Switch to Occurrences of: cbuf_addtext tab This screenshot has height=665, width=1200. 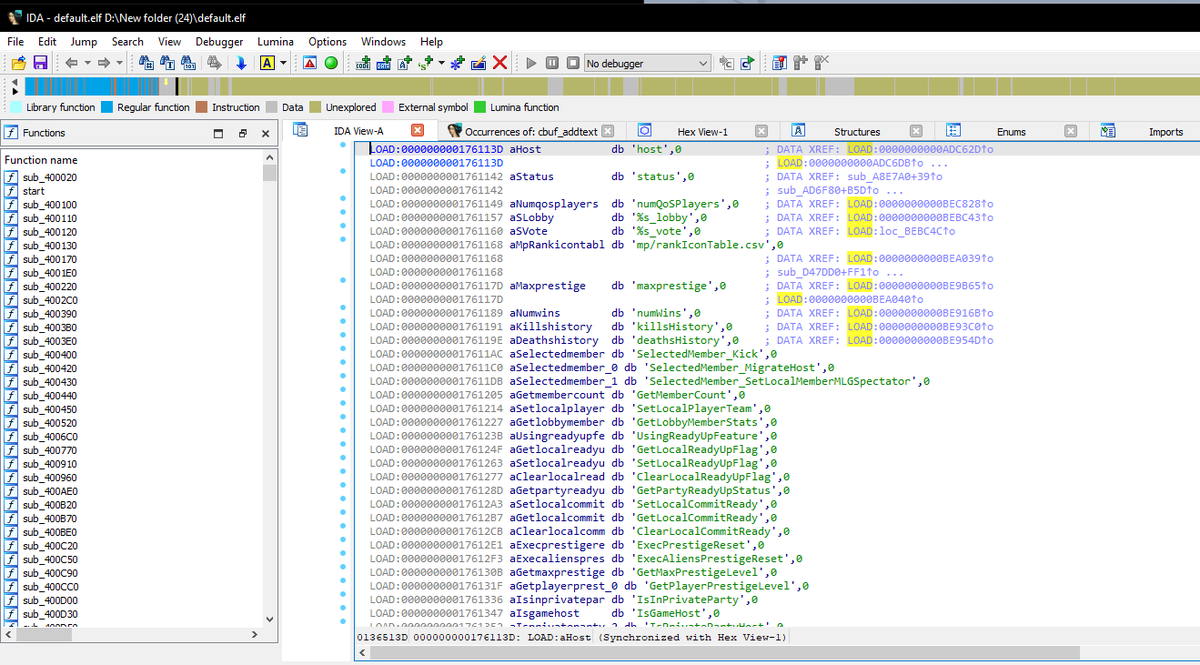click(531, 131)
